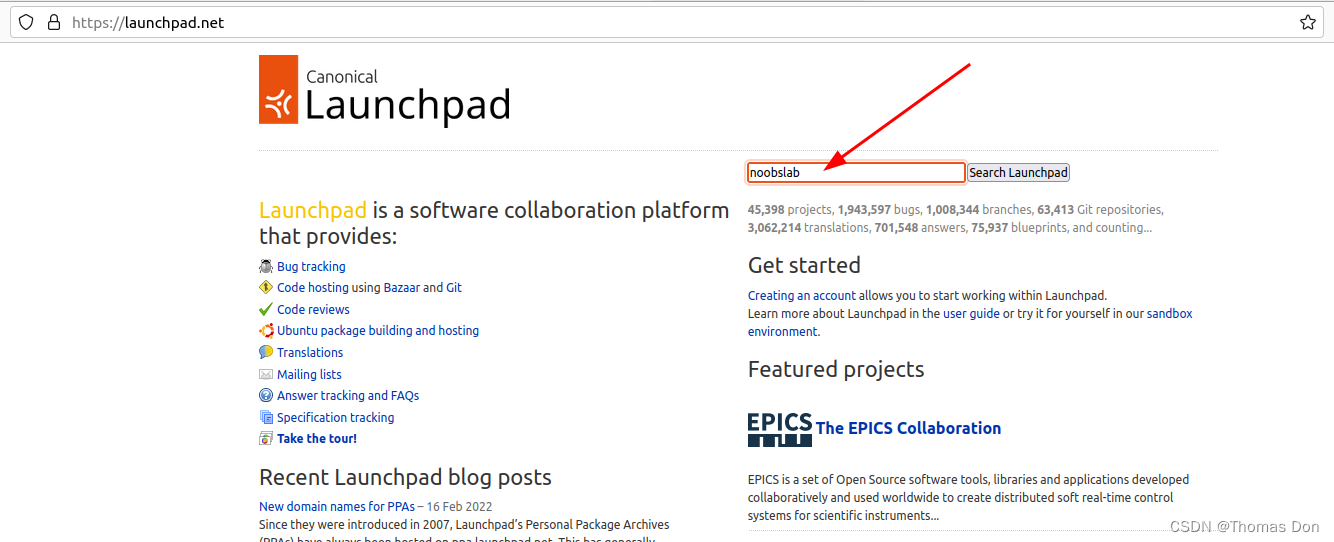Click the 3,062,214 translations statistic text
Viewport: 1334px width, 542px height.
[808, 227]
